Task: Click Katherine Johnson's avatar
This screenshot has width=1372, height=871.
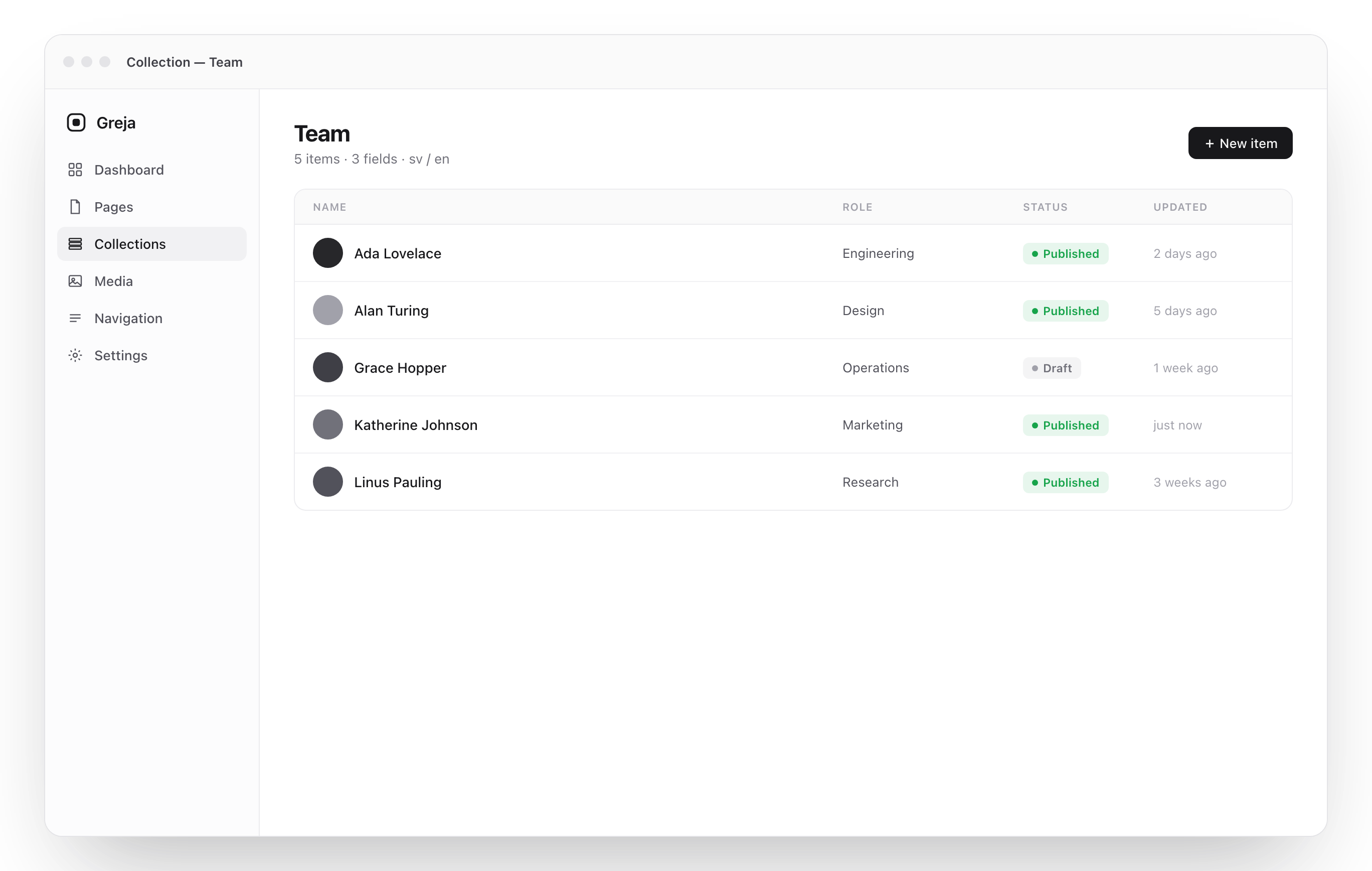Action: click(x=327, y=424)
